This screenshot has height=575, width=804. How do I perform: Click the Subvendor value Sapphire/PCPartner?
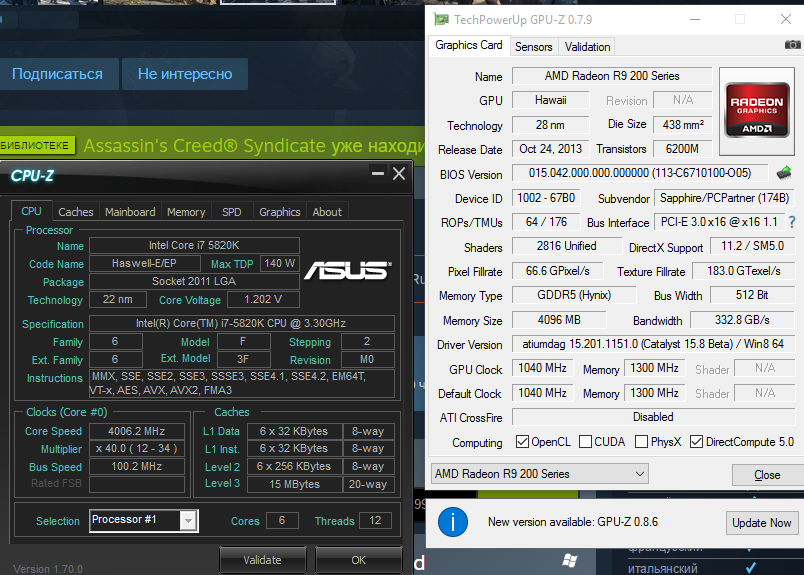(724, 198)
